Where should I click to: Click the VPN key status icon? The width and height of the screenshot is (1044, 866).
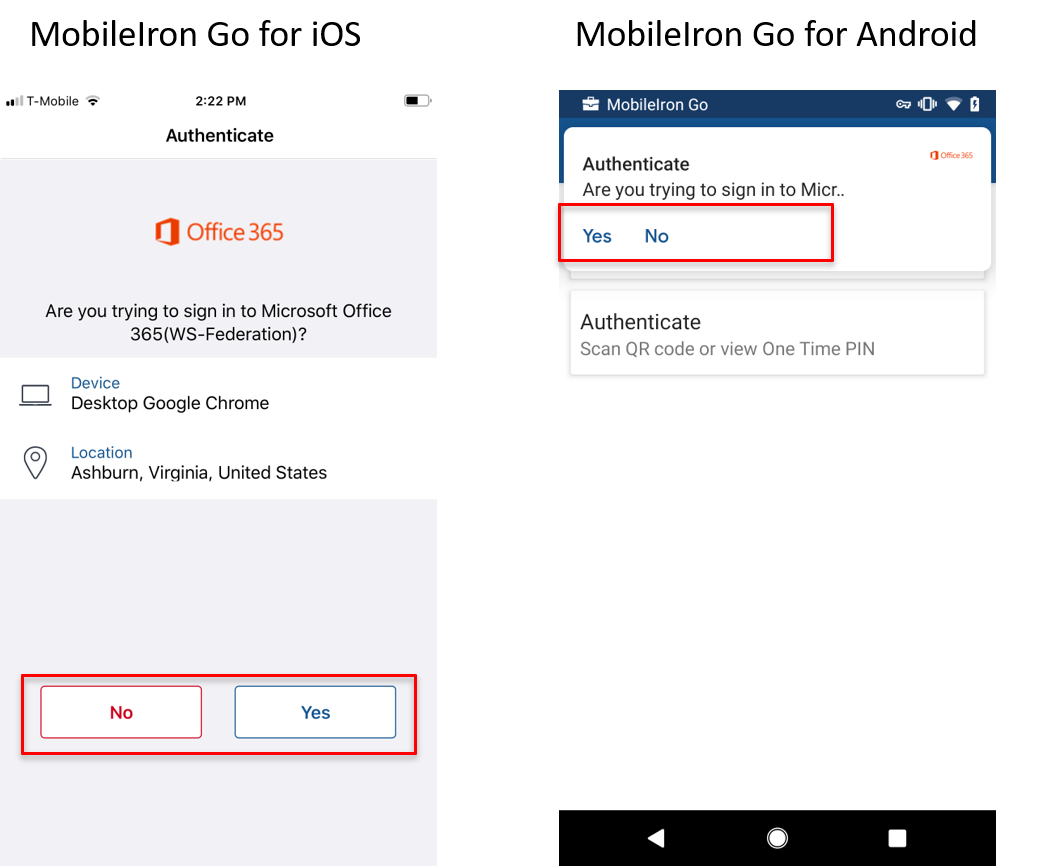coord(904,104)
